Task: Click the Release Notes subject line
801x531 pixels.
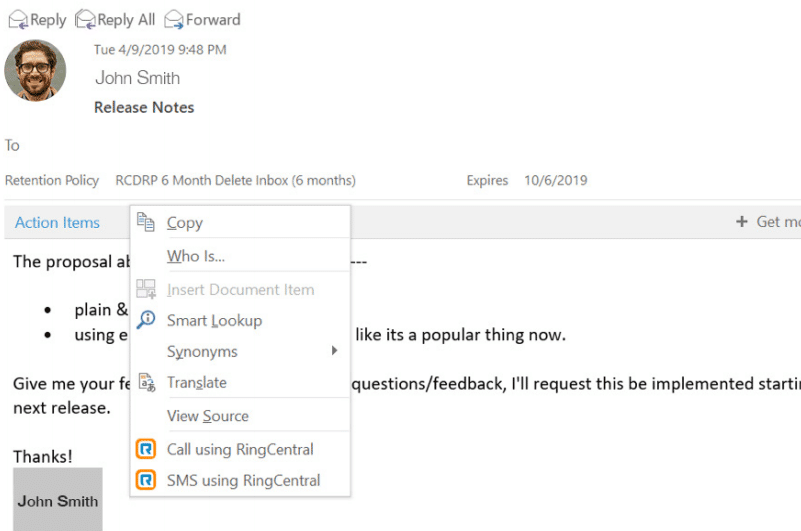Action: pyautogui.click(x=144, y=107)
